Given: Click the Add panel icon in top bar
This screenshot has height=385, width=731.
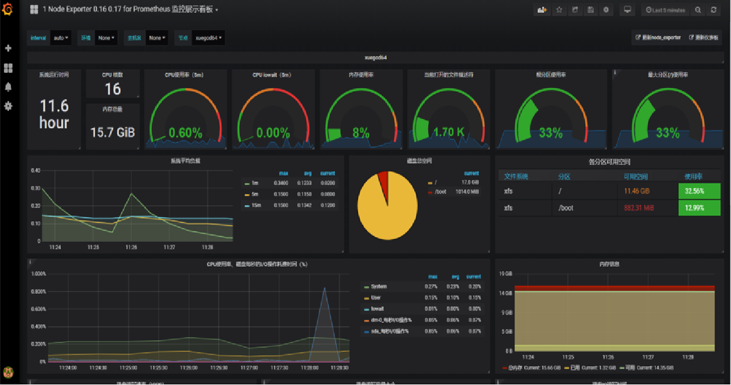Looking at the screenshot, I should click(542, 10).
